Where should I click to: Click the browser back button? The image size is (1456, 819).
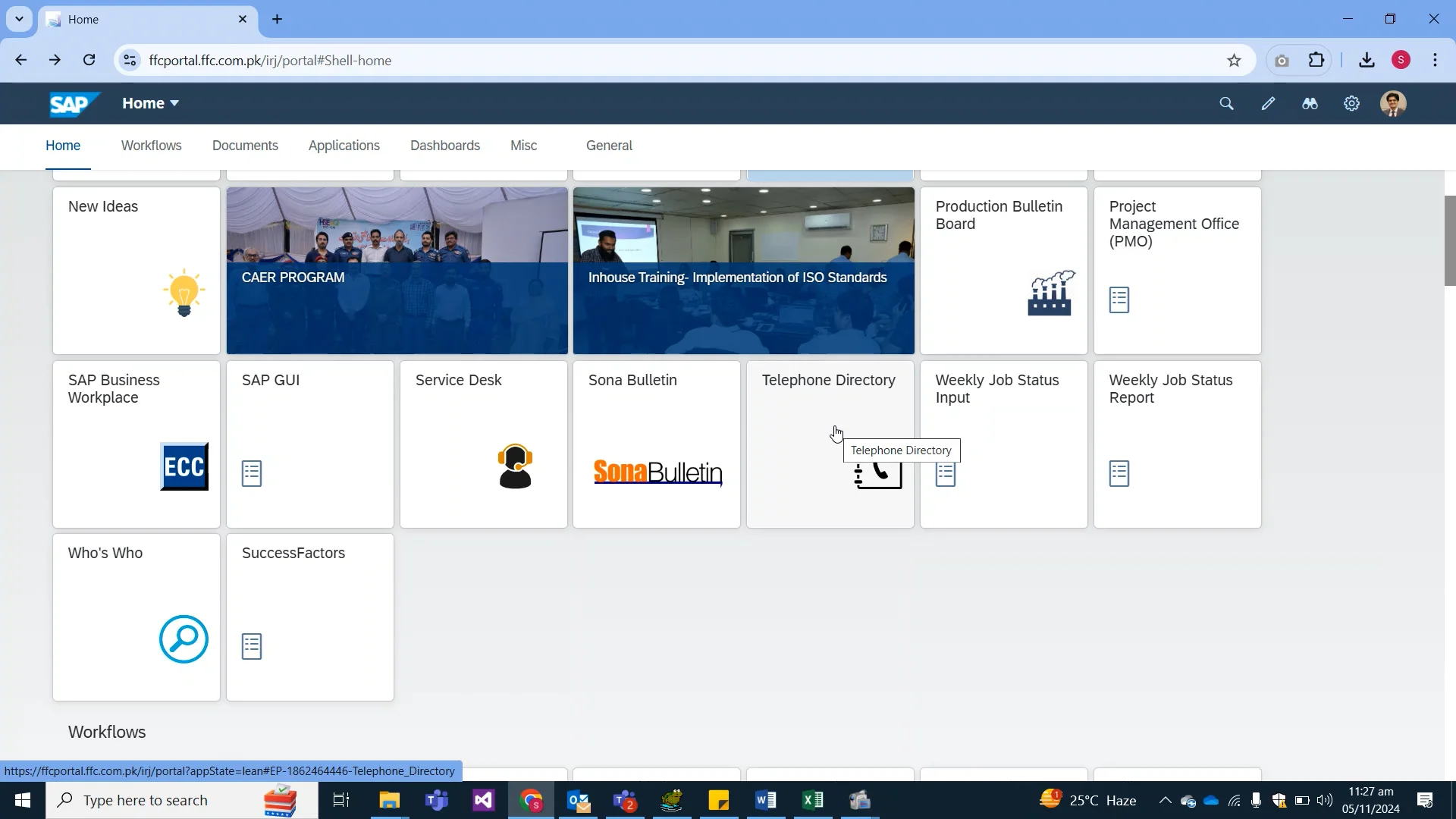pyautogui.click(x=20, y=60)
